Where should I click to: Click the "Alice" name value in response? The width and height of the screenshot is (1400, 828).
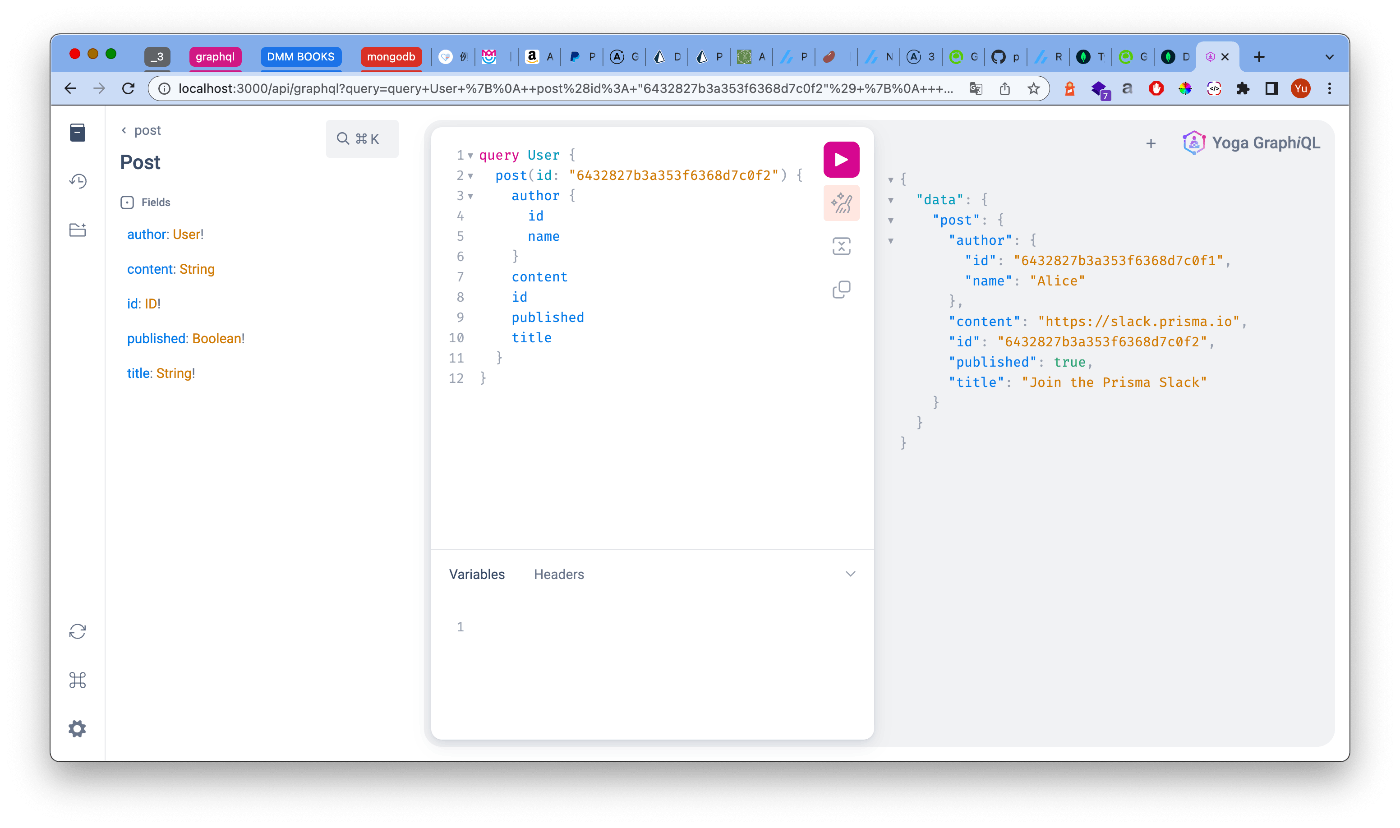[x=1057, y=281]
